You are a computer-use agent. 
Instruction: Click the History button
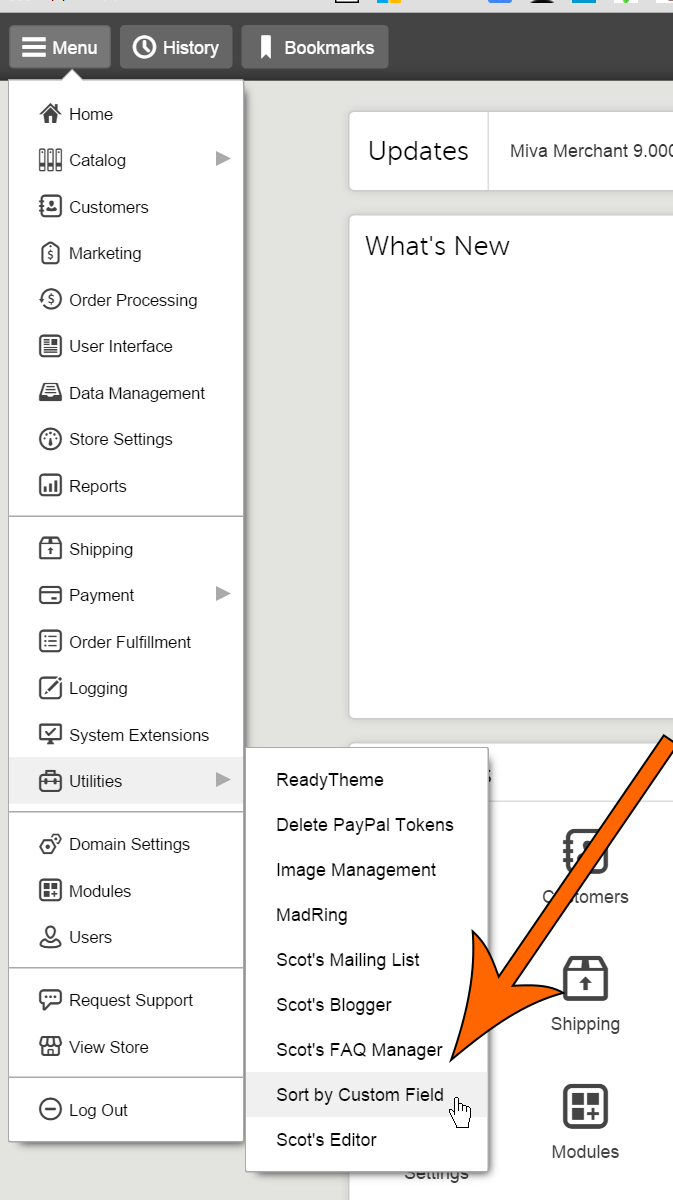click(x=176, y=47)
